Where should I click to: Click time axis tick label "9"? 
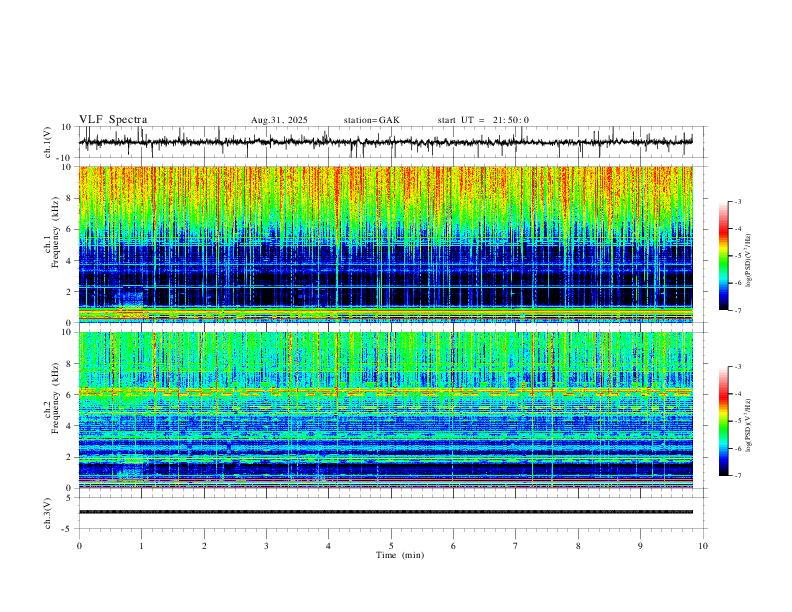640,546
